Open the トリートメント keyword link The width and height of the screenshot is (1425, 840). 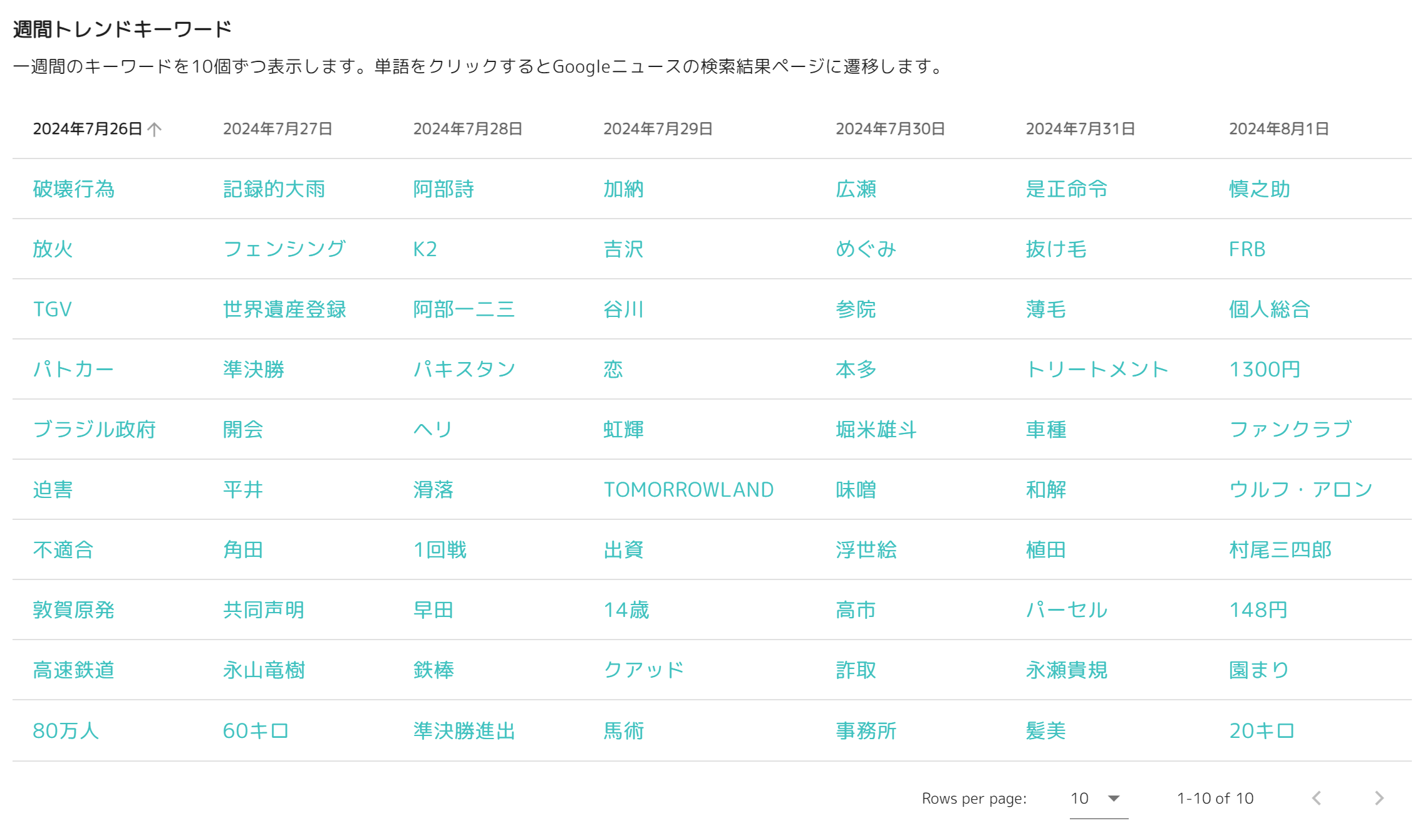tap(1097, 370)
